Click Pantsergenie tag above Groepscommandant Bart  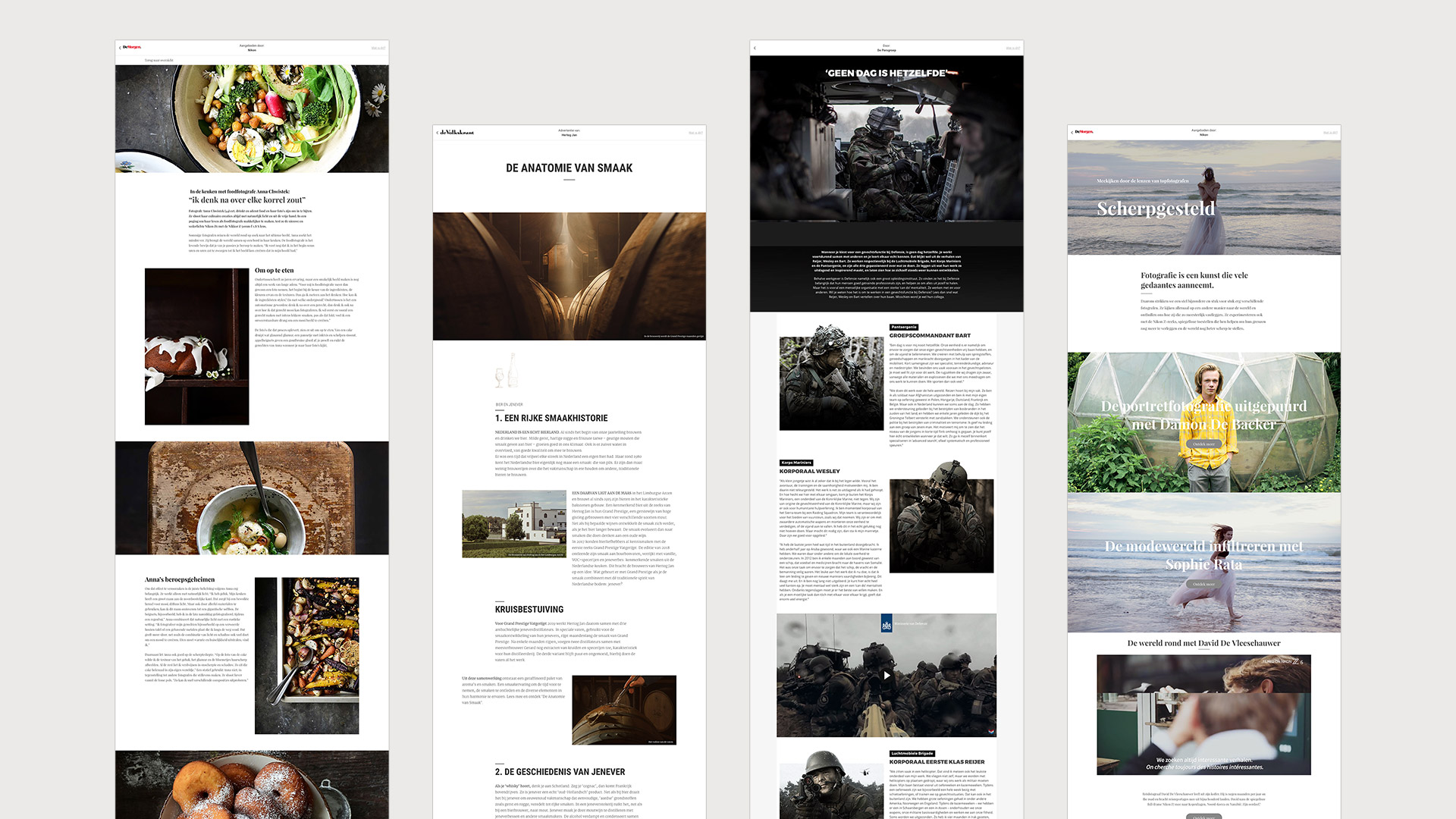point(904,327)
